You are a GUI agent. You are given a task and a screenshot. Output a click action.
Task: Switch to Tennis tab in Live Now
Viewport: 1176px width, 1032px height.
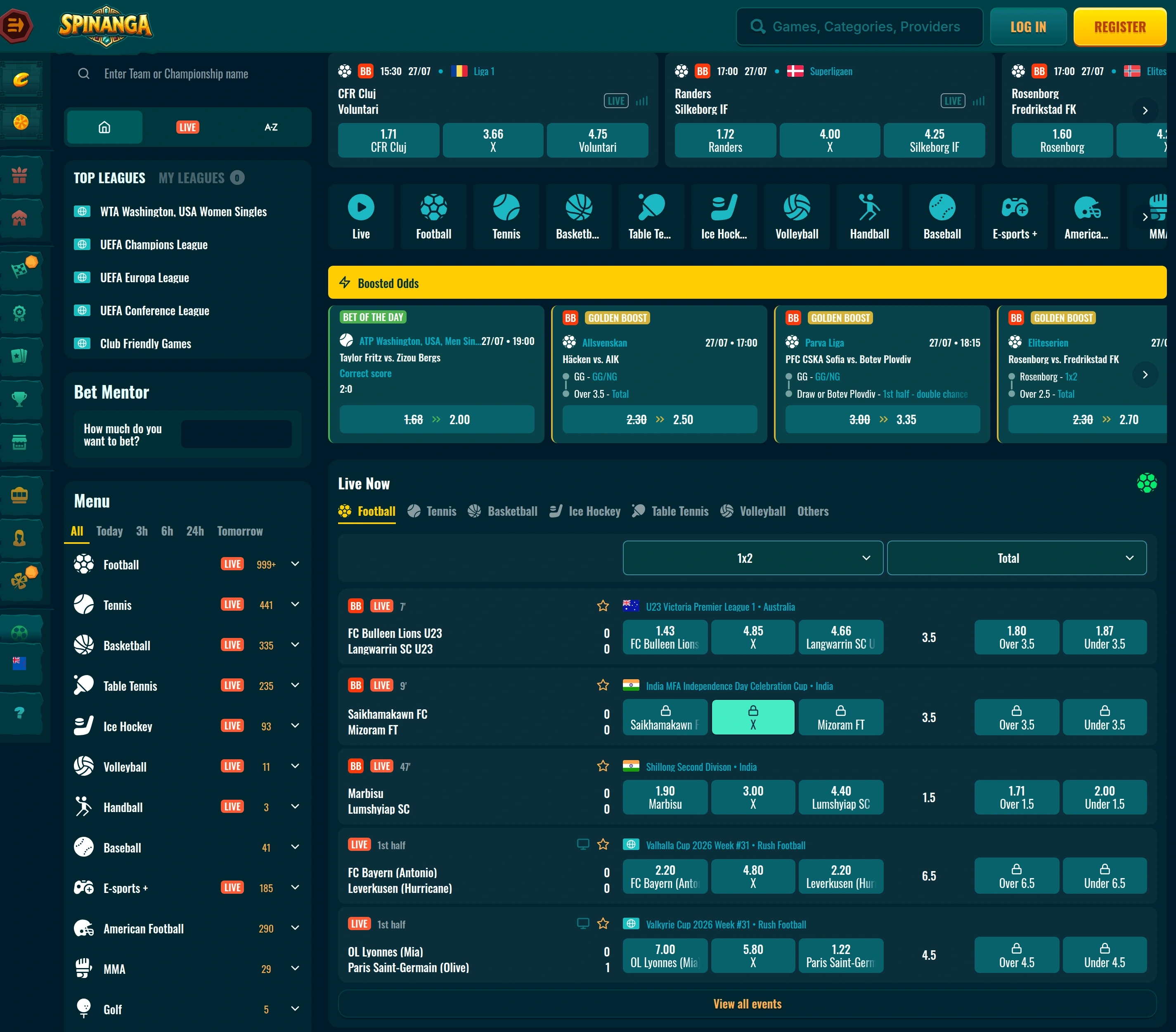point(432,511)
